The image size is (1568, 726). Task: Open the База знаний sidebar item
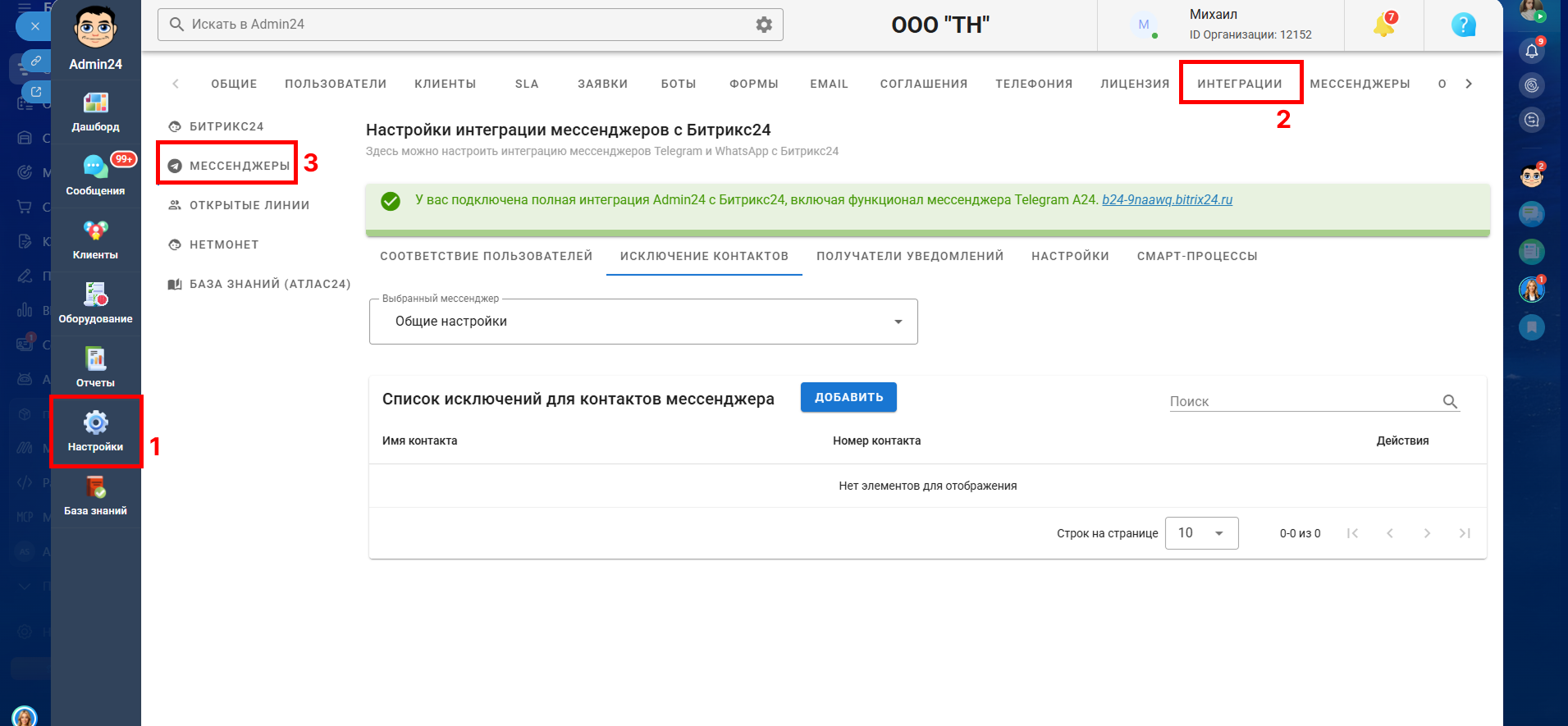(x=95, y=496)
